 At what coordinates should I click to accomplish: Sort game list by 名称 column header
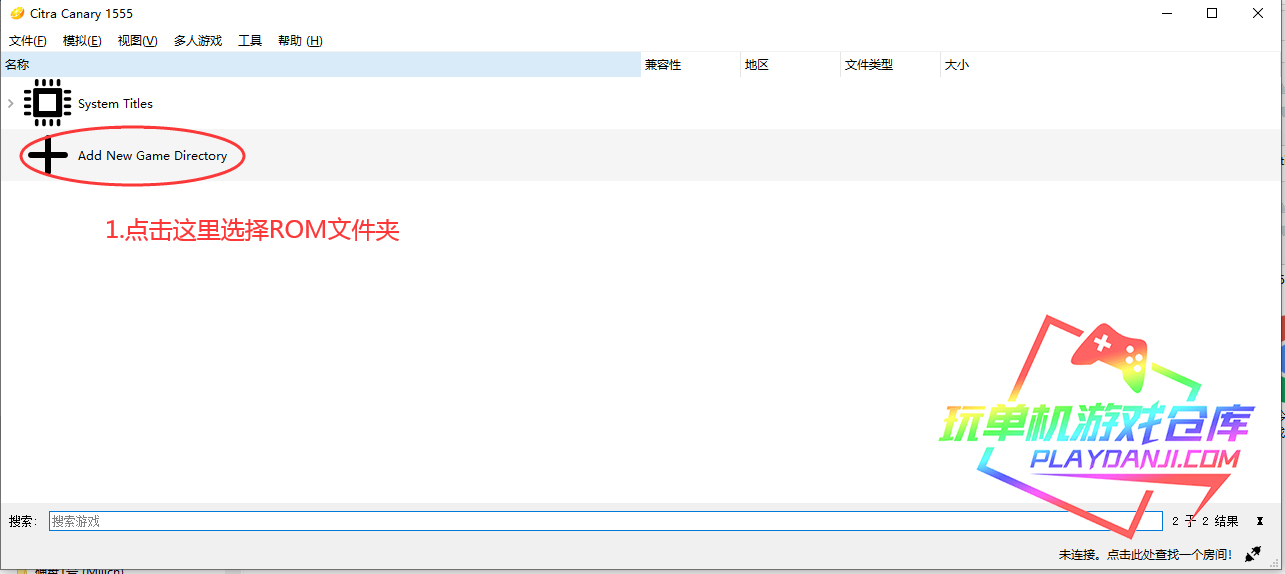(x=320, y=65)
